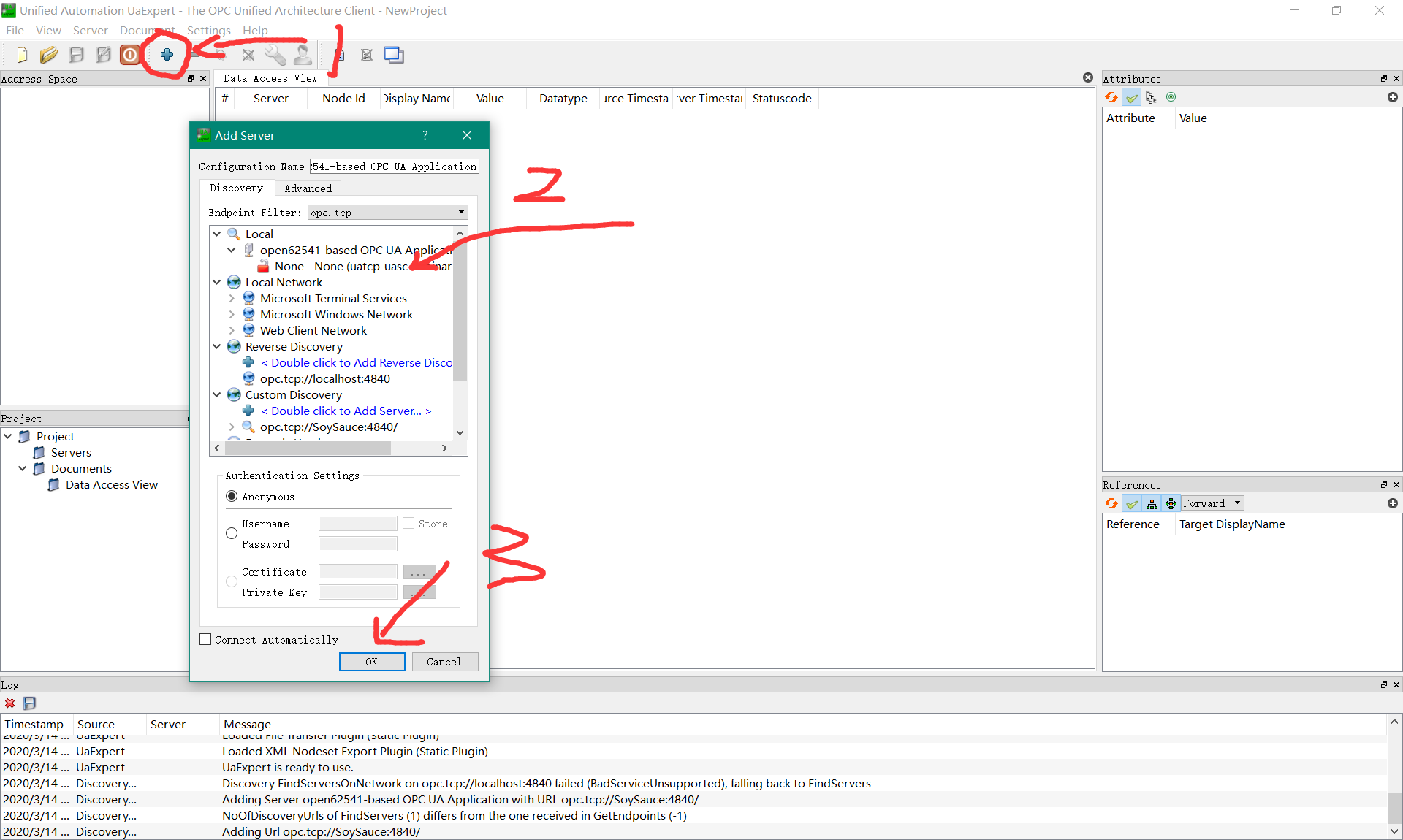
Task: Select the Anonymous radio button
Action: coord(232,497)
